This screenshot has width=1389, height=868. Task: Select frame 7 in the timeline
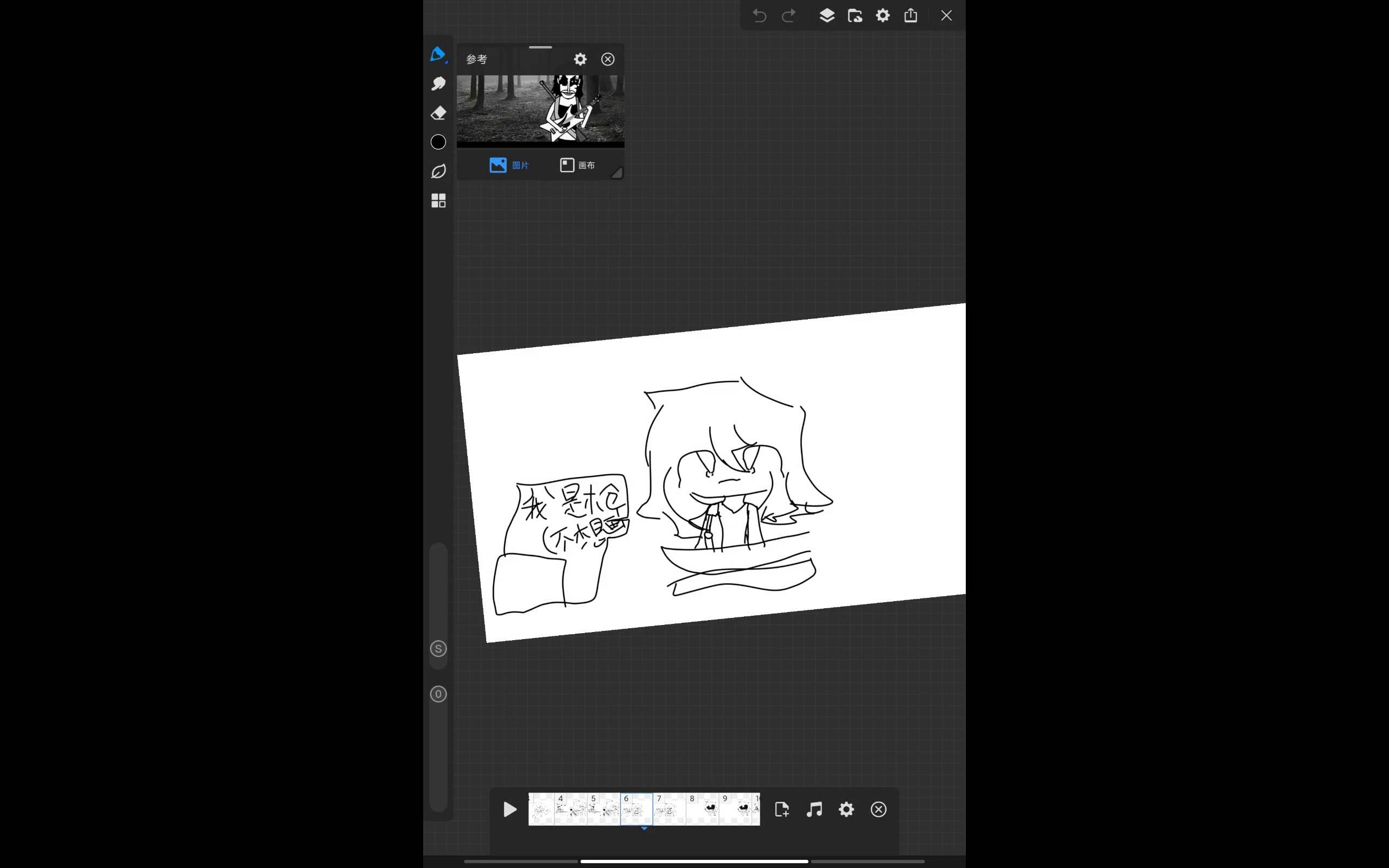point(668,809)
